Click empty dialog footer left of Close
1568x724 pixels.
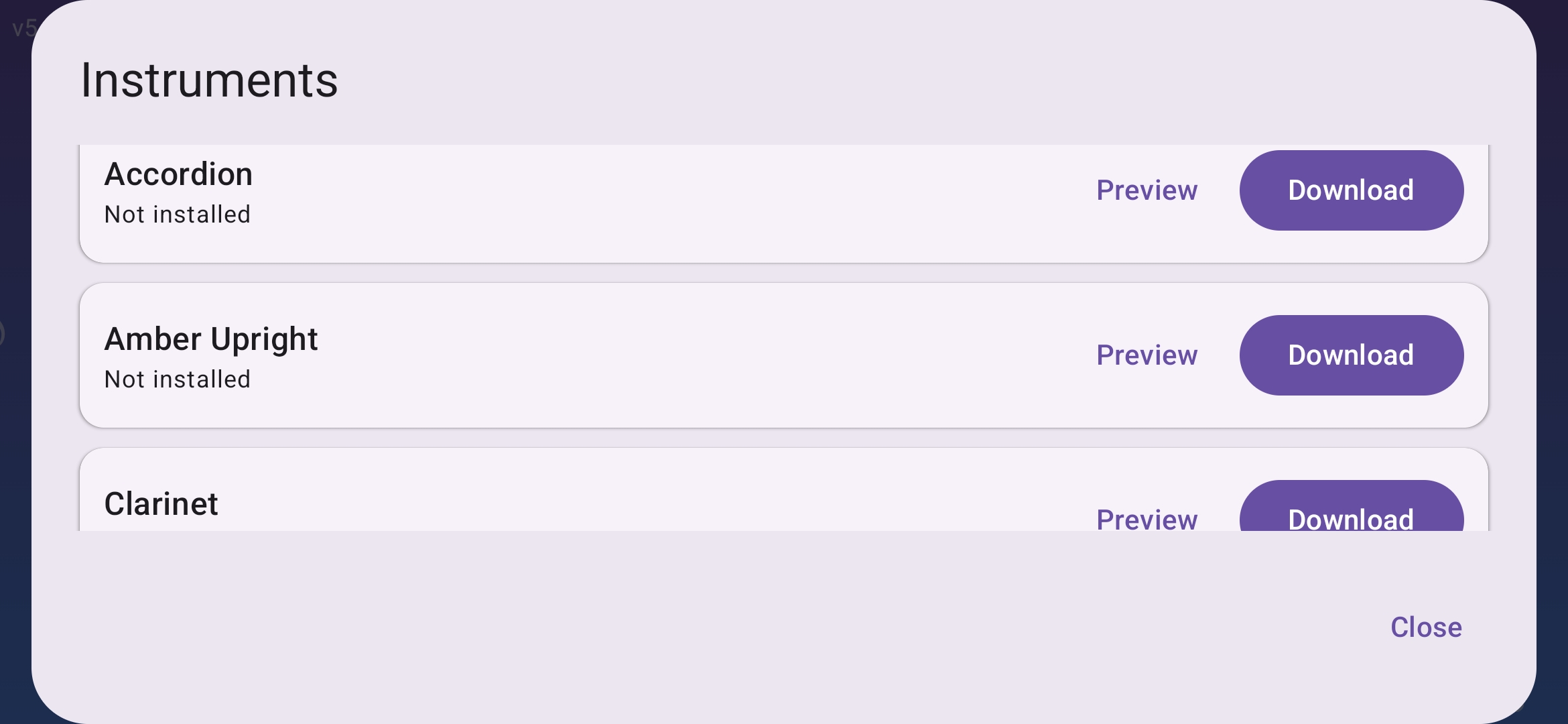pos(670,627)
